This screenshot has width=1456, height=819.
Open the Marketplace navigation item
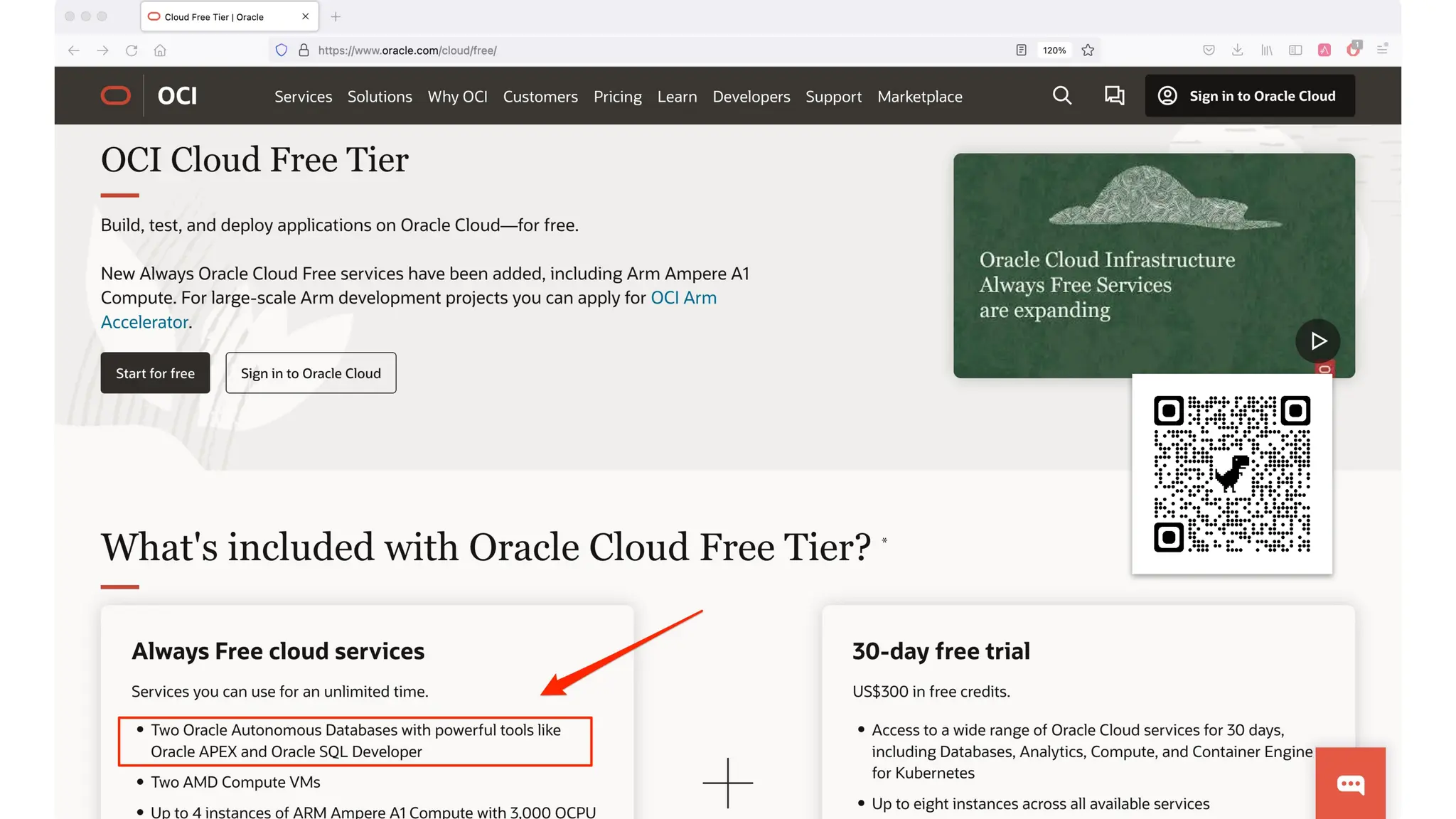[919, 97]
